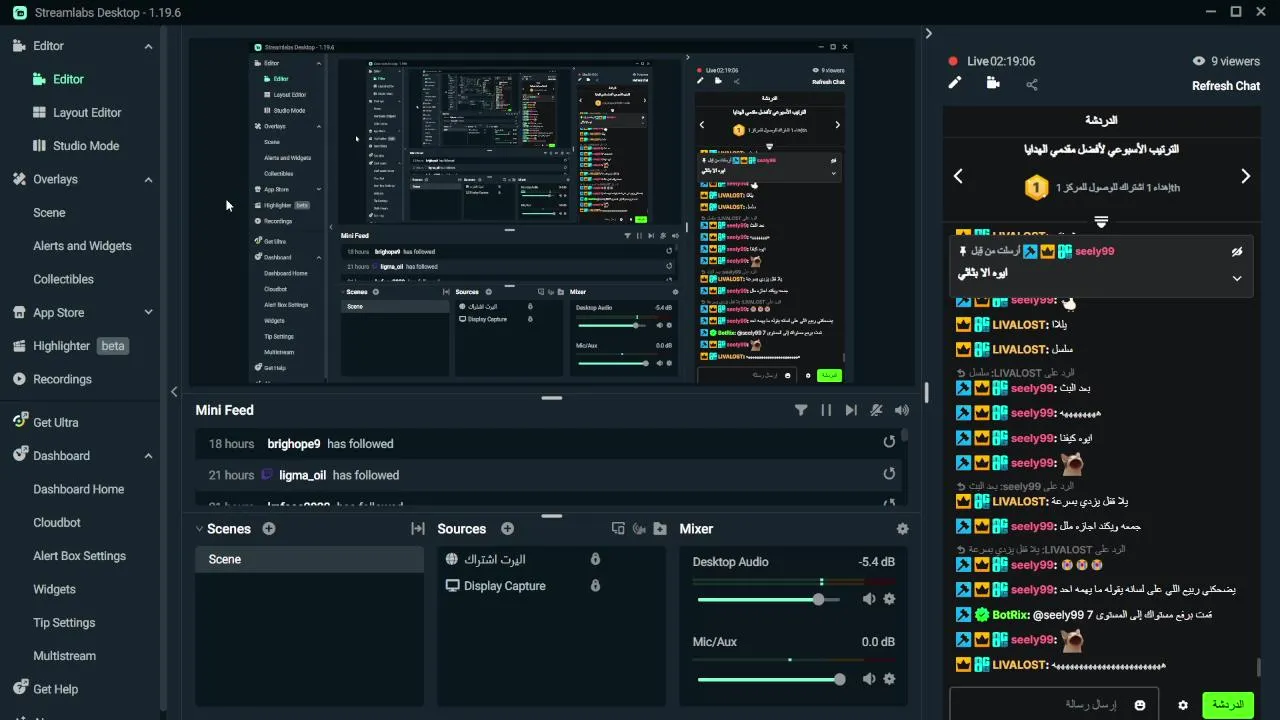
Task: Click the chat message input field
Action: (1054, 705)
